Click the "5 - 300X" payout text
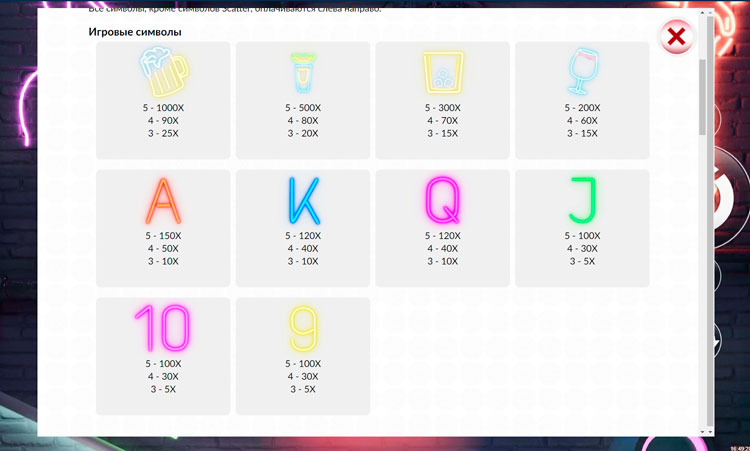 (x=442, y=108)
